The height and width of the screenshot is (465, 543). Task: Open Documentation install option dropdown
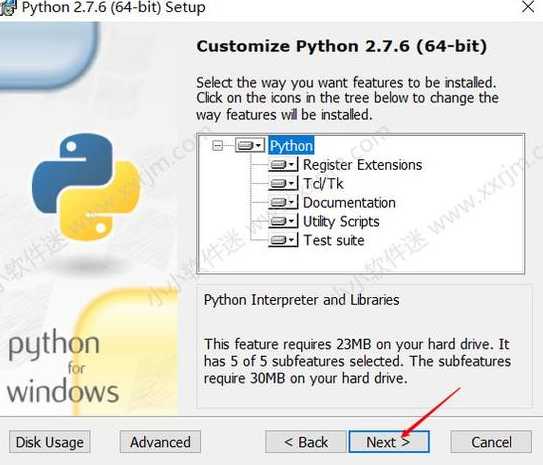(x=283, y=202)
